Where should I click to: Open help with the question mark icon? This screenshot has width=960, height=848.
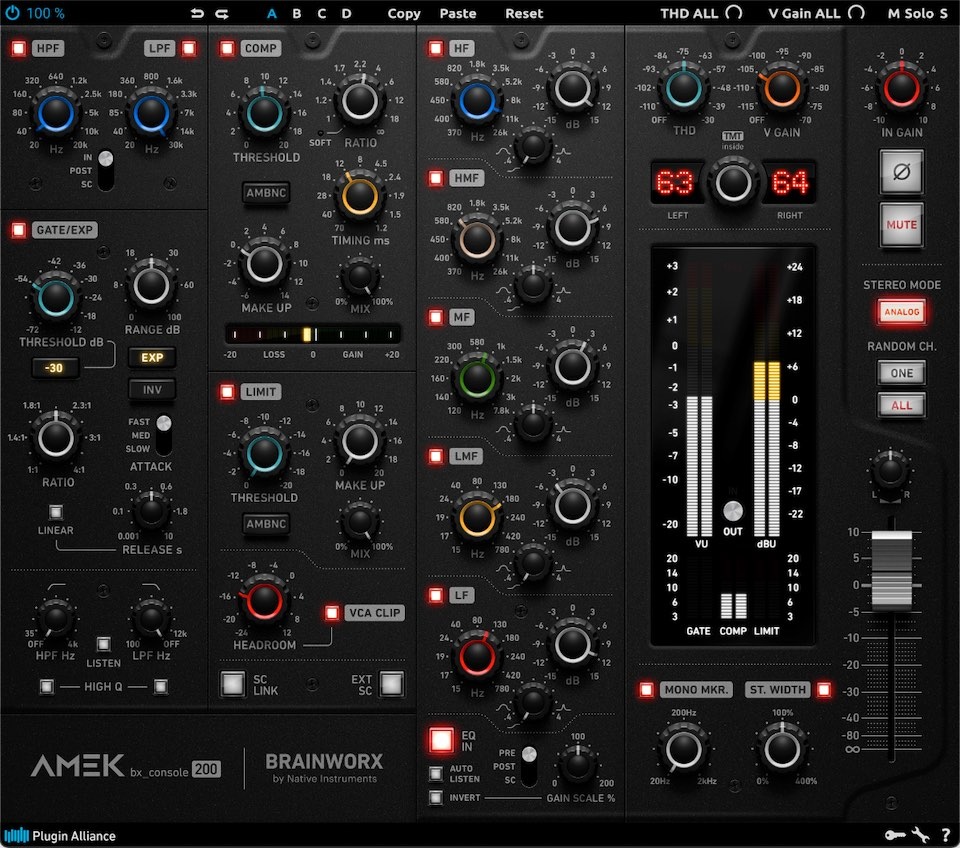point(946,833)
